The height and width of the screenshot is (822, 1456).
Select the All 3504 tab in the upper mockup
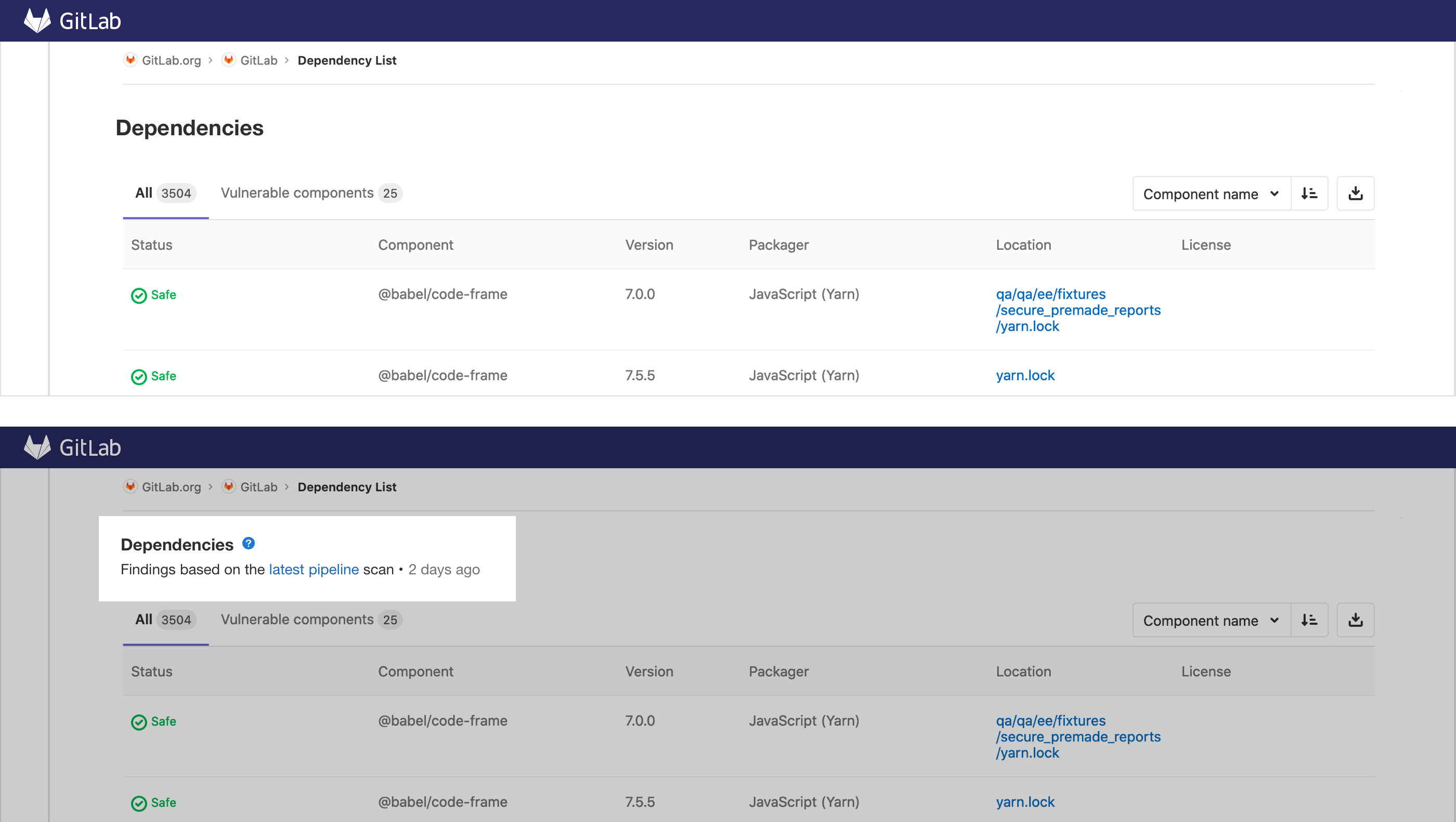click(165, 194)
